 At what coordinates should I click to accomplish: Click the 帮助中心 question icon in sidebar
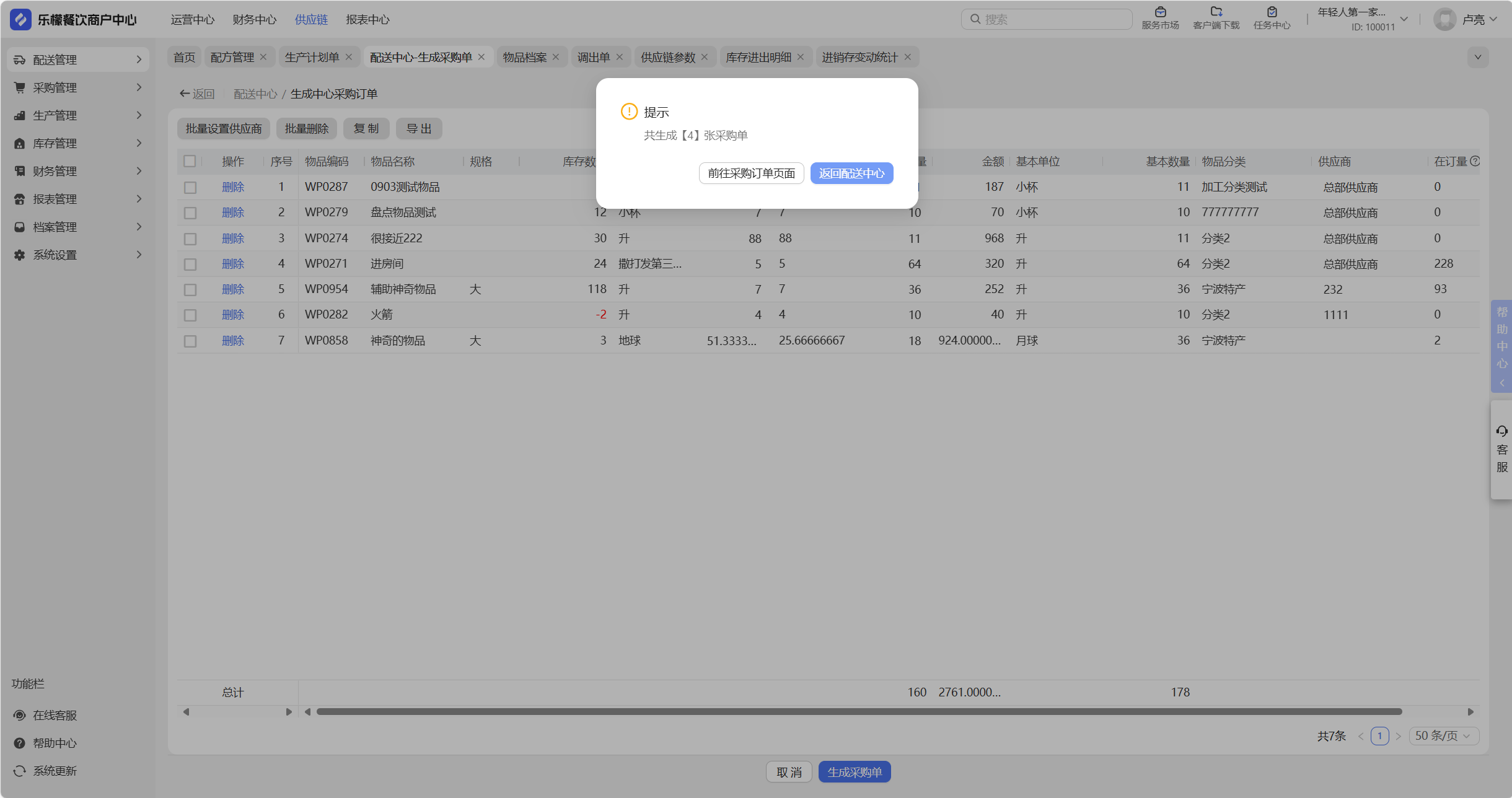point(20,743)
